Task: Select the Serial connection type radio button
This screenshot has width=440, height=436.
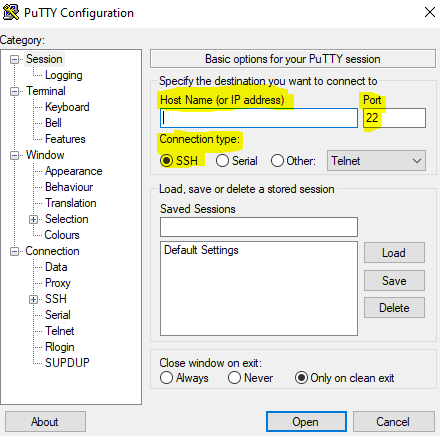Action: 222,161
